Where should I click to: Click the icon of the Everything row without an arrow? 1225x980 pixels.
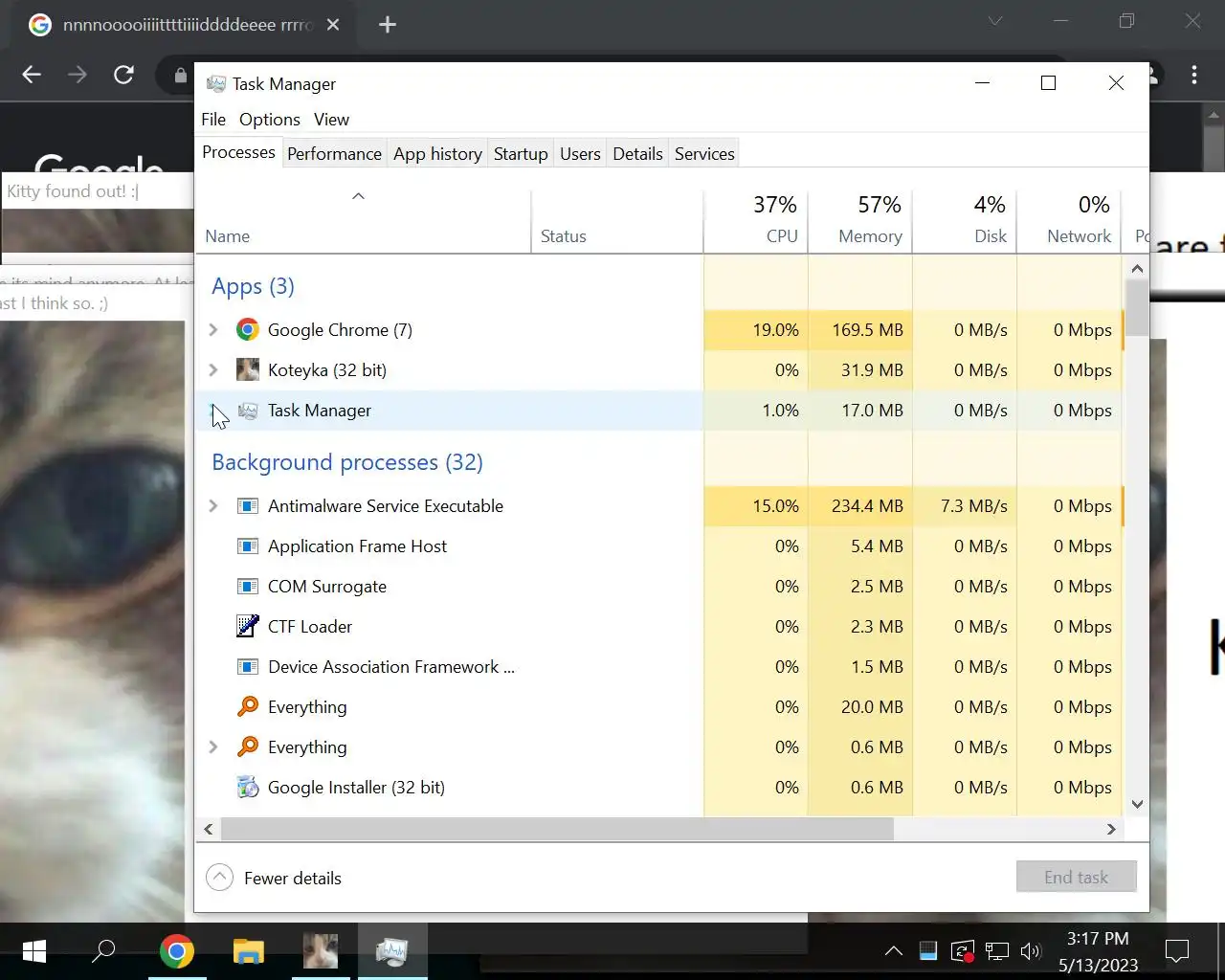pos(248,706)
